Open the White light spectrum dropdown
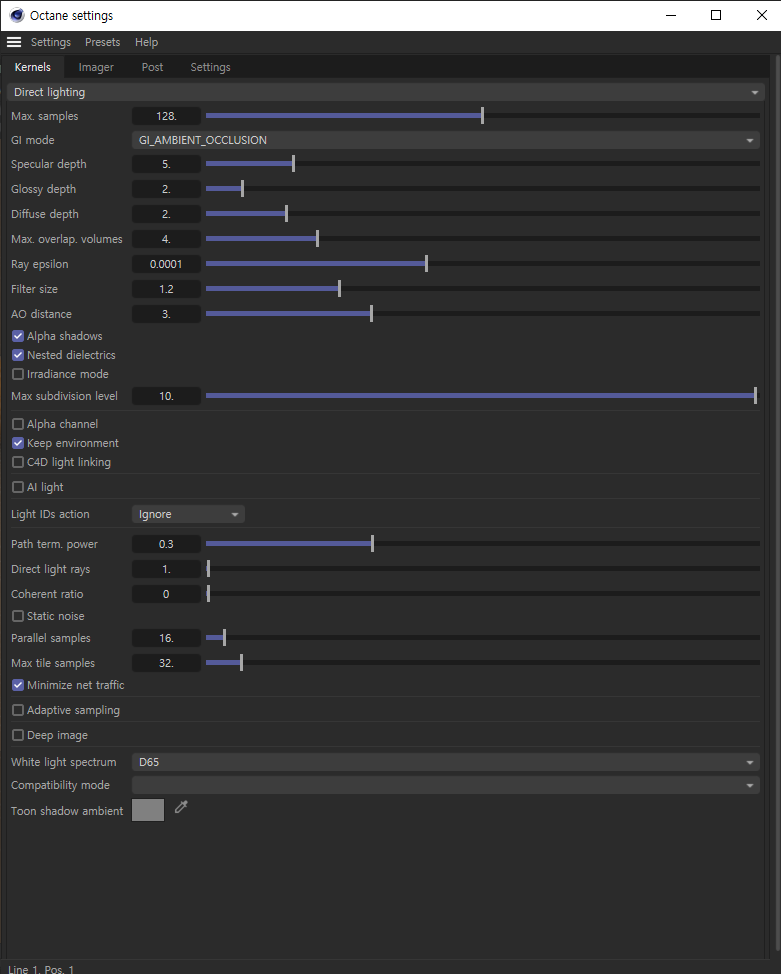 tap(445, 762)
